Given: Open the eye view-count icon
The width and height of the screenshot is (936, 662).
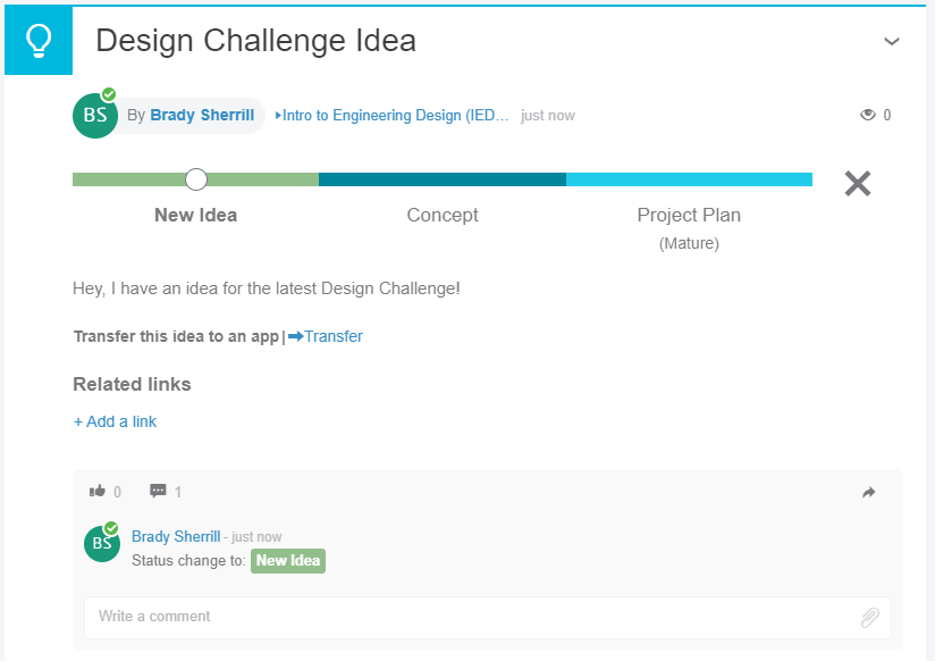Looking at the screenshot, I should tap(868, 115).
